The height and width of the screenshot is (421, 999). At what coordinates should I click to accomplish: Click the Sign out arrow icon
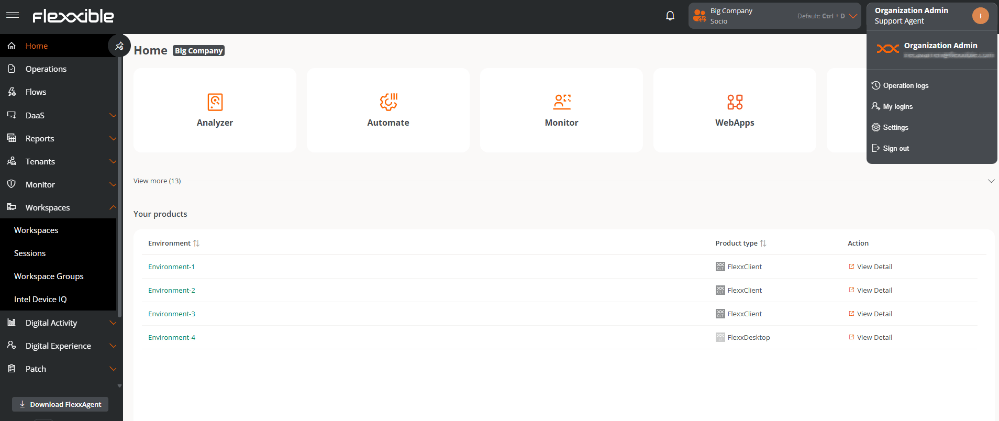click(x=875, y=148)
